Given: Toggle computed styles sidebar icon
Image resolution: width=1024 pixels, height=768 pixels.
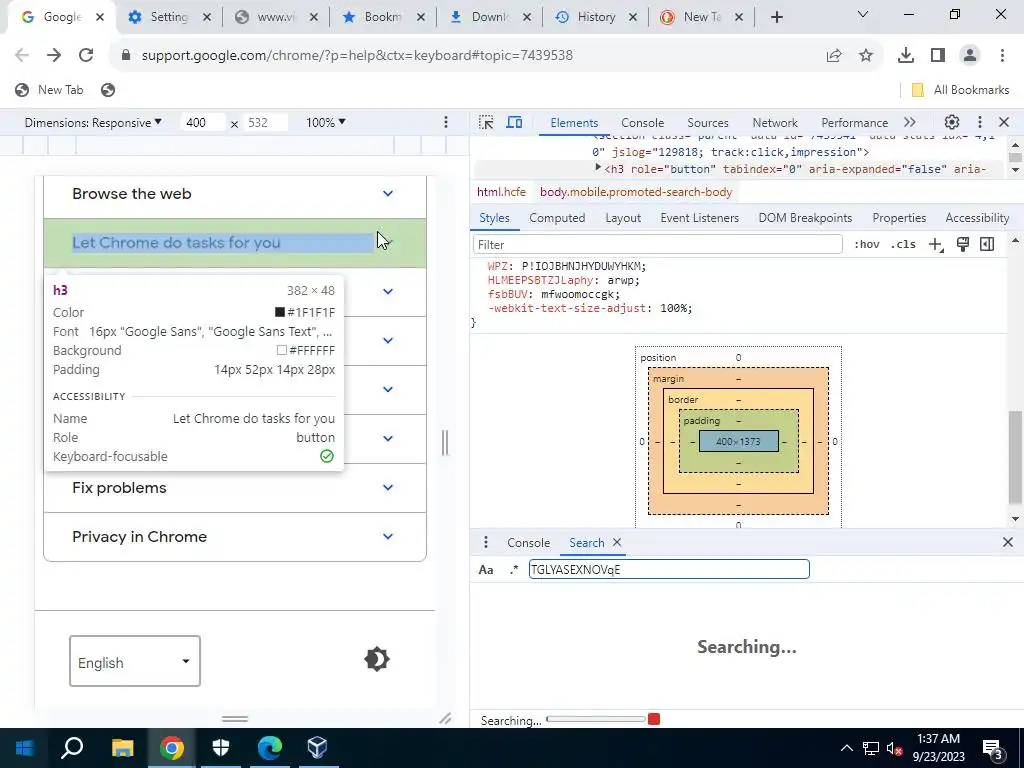Looking at the screenshot, I should click(987, 244).
